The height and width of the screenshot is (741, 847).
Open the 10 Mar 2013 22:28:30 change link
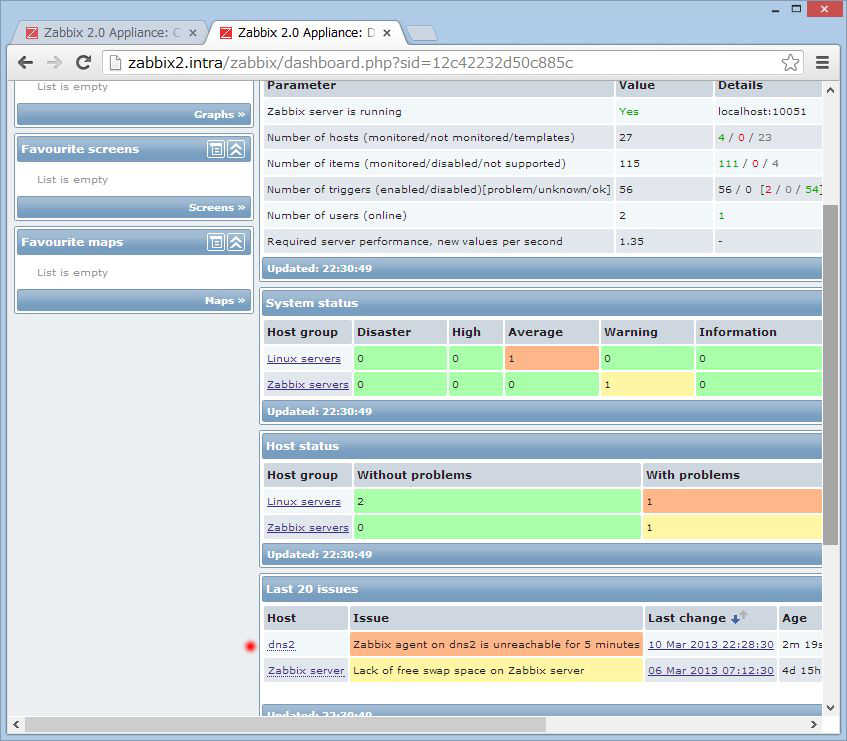tap(710, 644)
